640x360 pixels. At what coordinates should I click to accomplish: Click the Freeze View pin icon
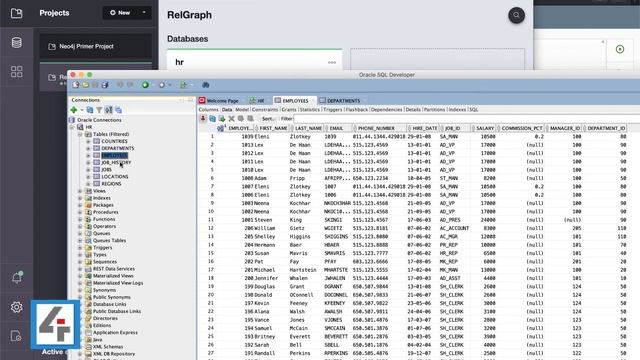(x=203, y=118)
